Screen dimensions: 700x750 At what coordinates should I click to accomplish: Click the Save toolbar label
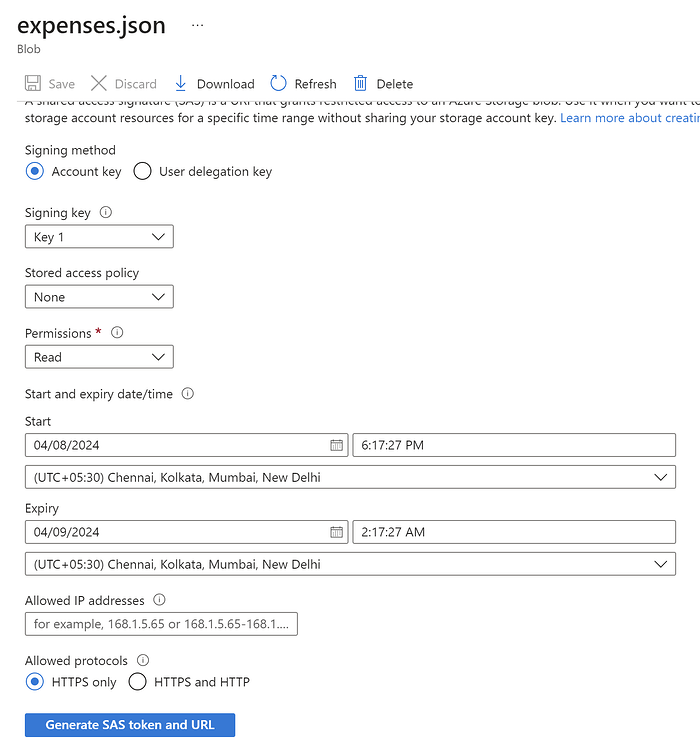(x=62, y=84)
